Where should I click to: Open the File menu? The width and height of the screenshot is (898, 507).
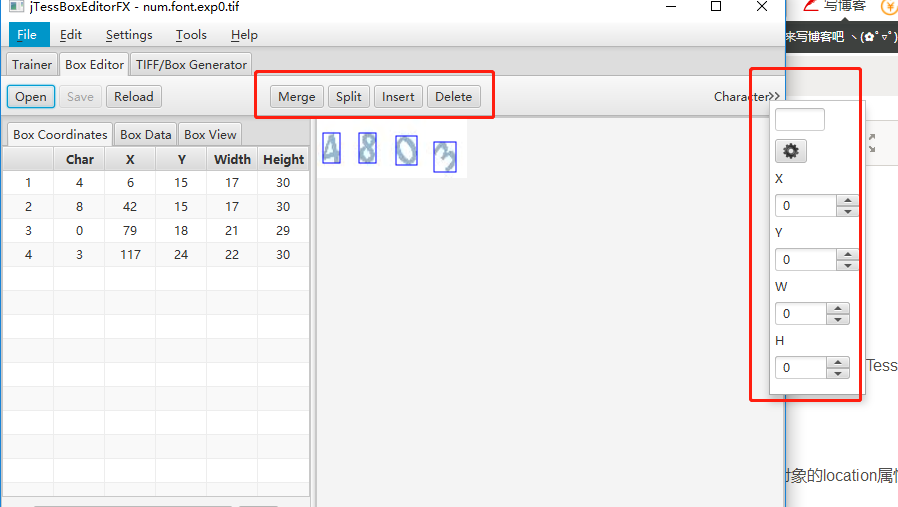pyautogui.click(x=27, y=35)
